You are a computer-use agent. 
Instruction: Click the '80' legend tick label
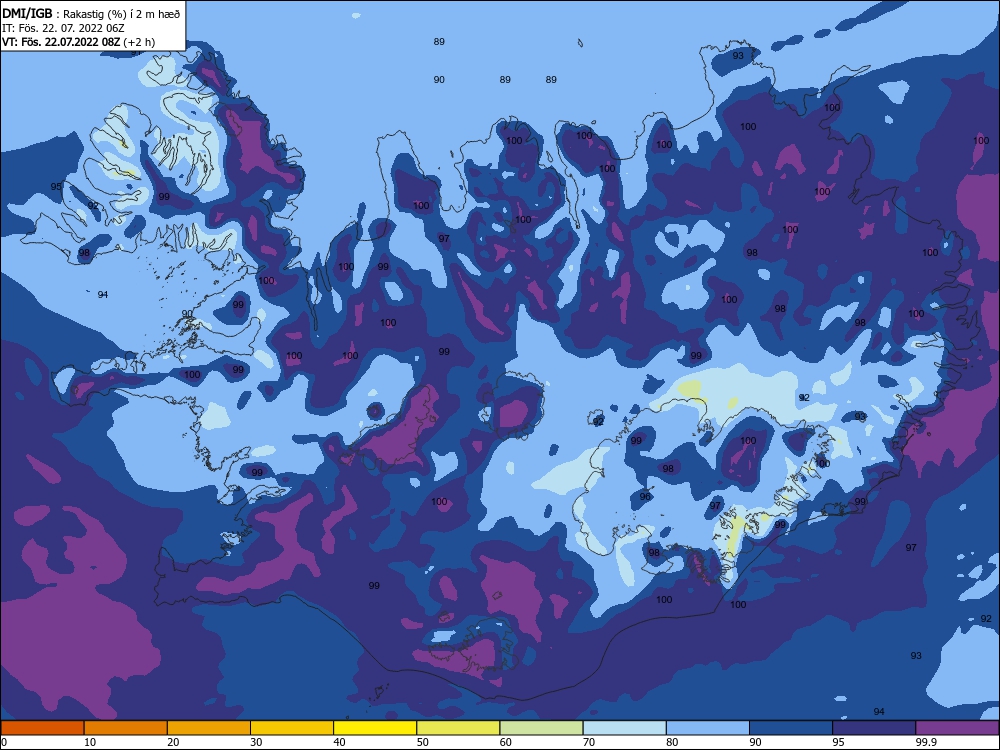(672, 742)
